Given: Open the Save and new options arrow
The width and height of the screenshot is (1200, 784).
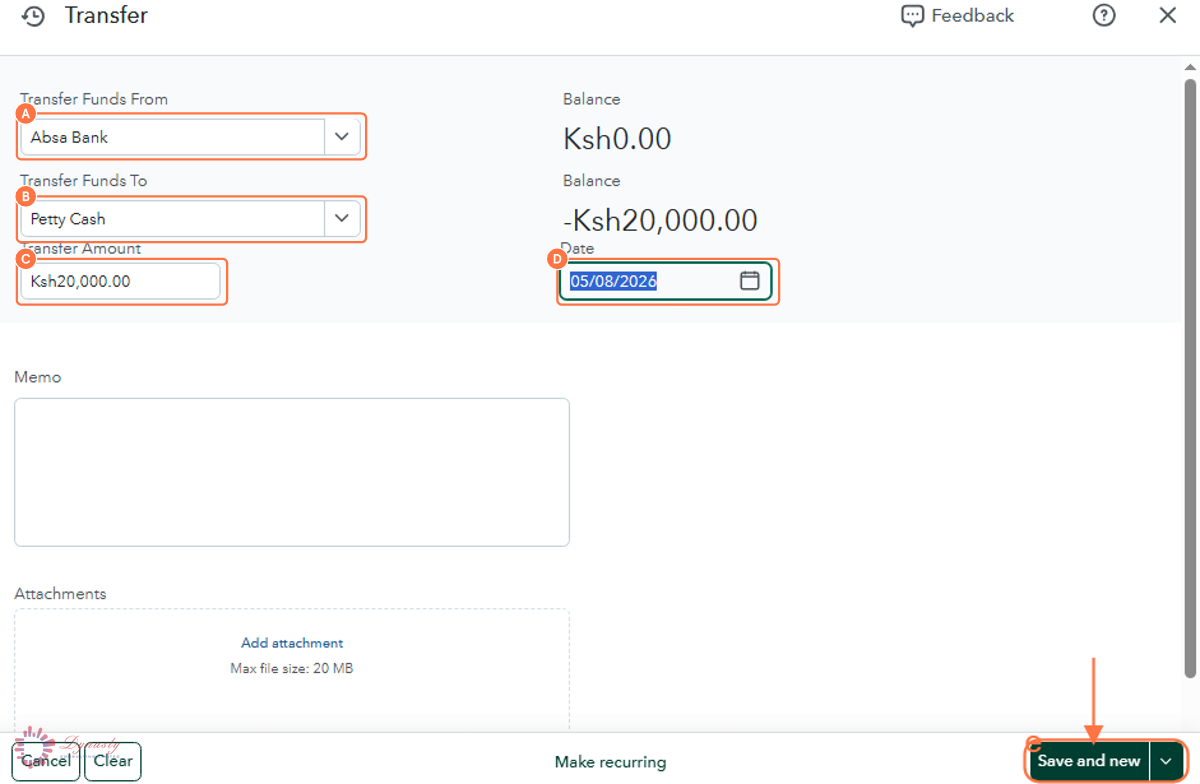Looking at the screenshot, I should 1166,761.
